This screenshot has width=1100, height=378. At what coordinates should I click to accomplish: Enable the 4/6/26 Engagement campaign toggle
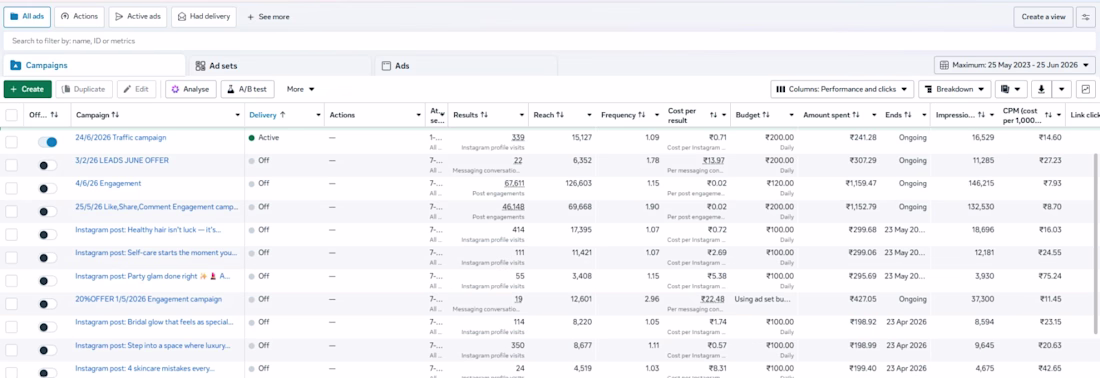pos(47,189)
